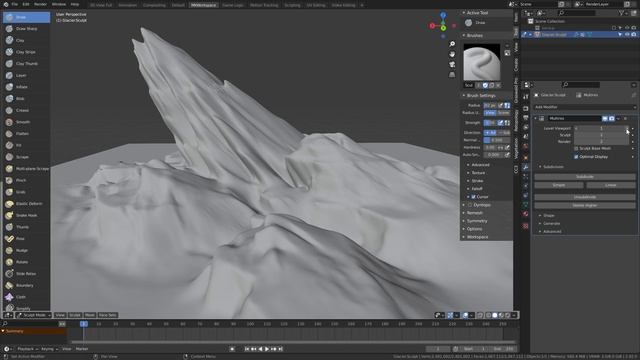Image resolution: width=640 pixels, height=360 pixels.
Task: Click the viewport pan hand icon
Action: point(452,54)
